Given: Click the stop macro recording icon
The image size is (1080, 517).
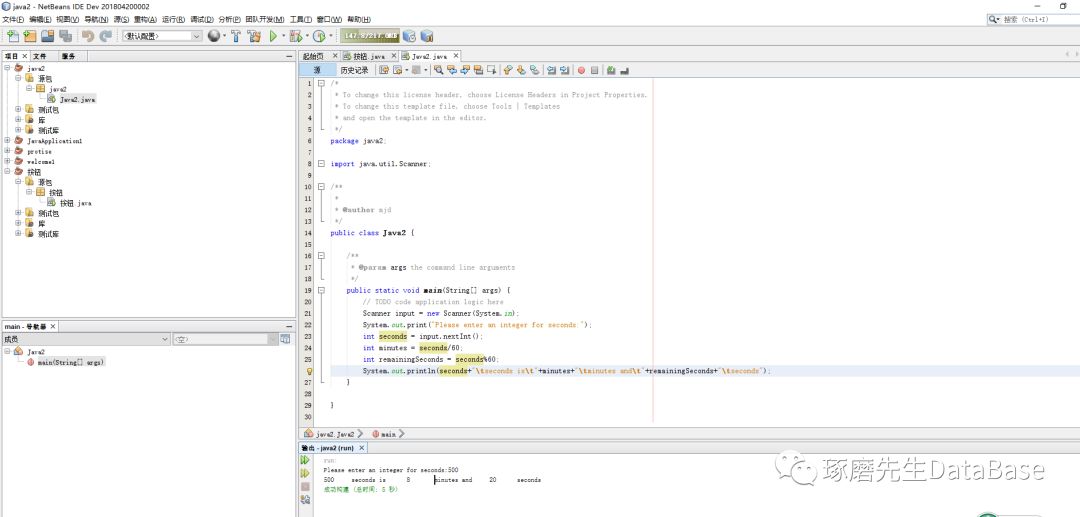Looking at the screenshot, I should point(594,70).
